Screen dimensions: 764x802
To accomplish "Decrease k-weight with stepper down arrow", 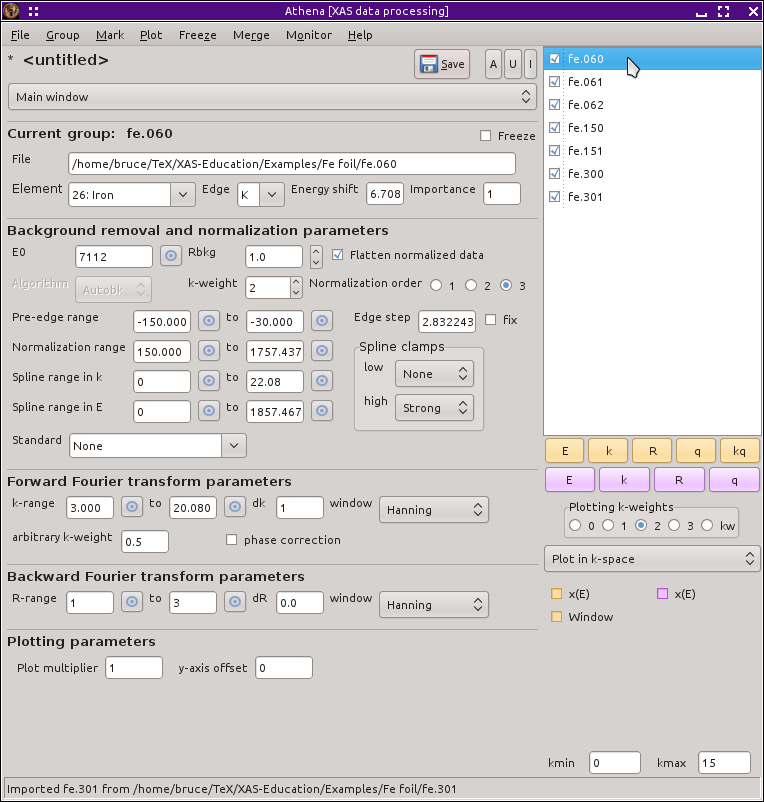I will 296,293.
